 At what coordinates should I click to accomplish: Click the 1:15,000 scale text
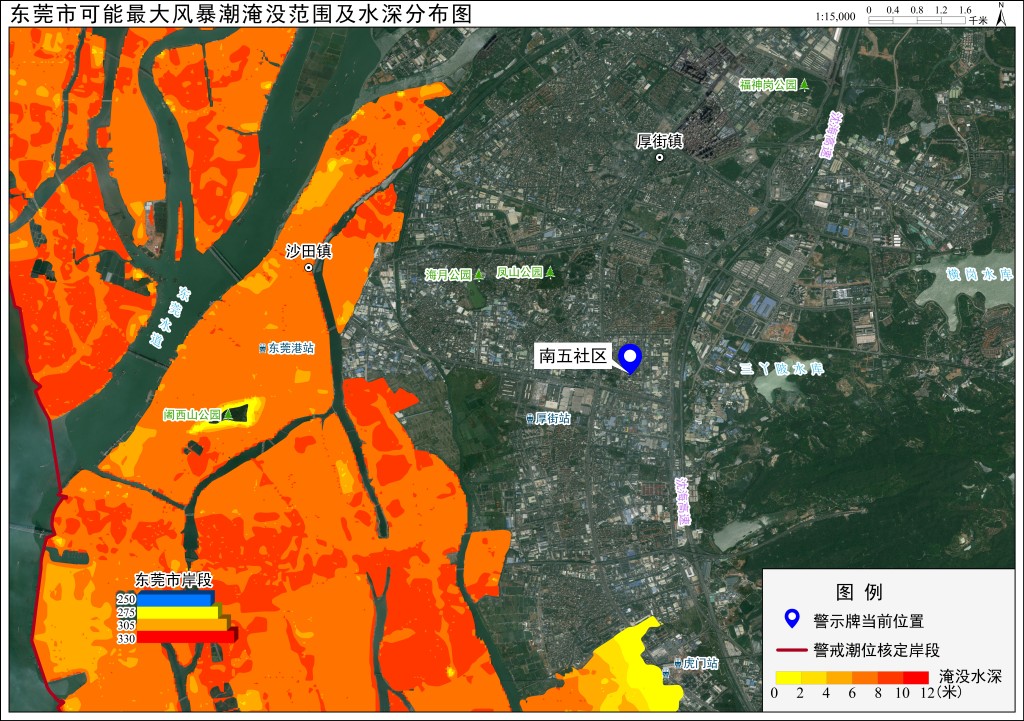tap(835, 16)
